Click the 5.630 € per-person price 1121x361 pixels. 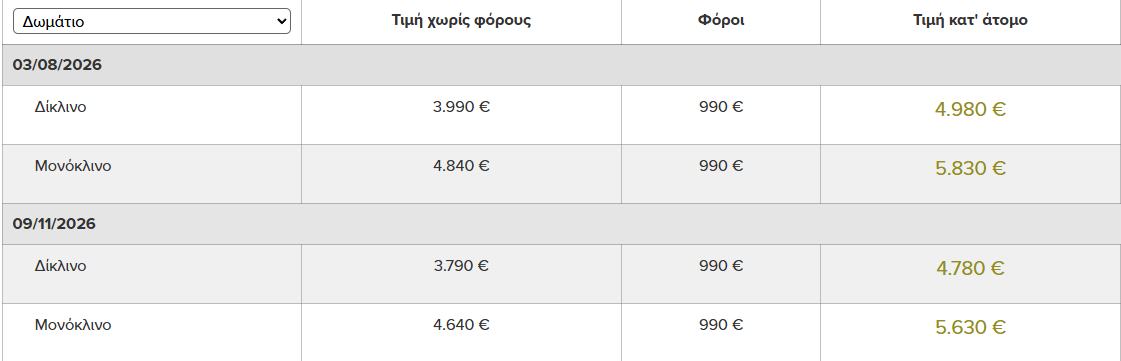tap(970, 327)
